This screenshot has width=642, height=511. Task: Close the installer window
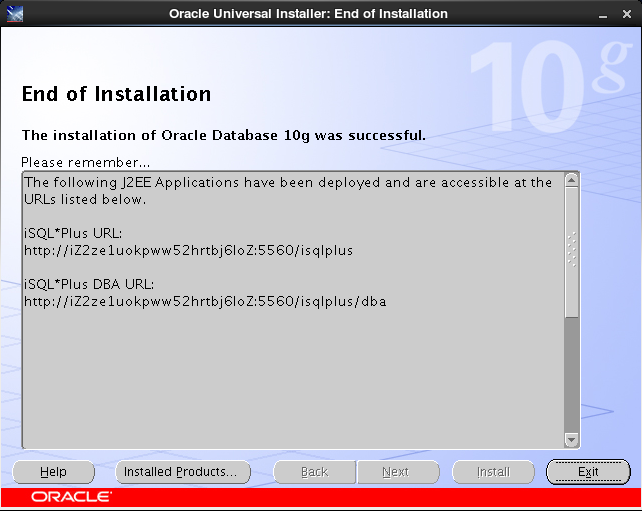626,14
